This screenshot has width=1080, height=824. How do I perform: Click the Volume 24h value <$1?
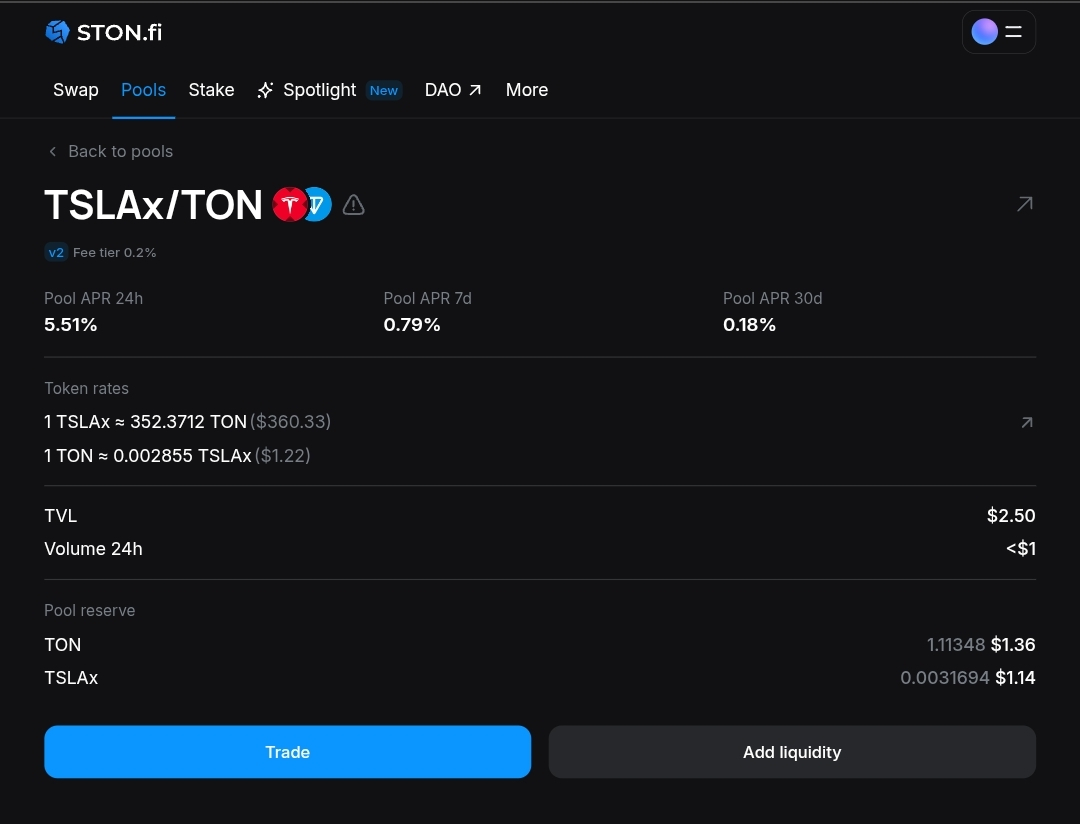[1021, 548]
